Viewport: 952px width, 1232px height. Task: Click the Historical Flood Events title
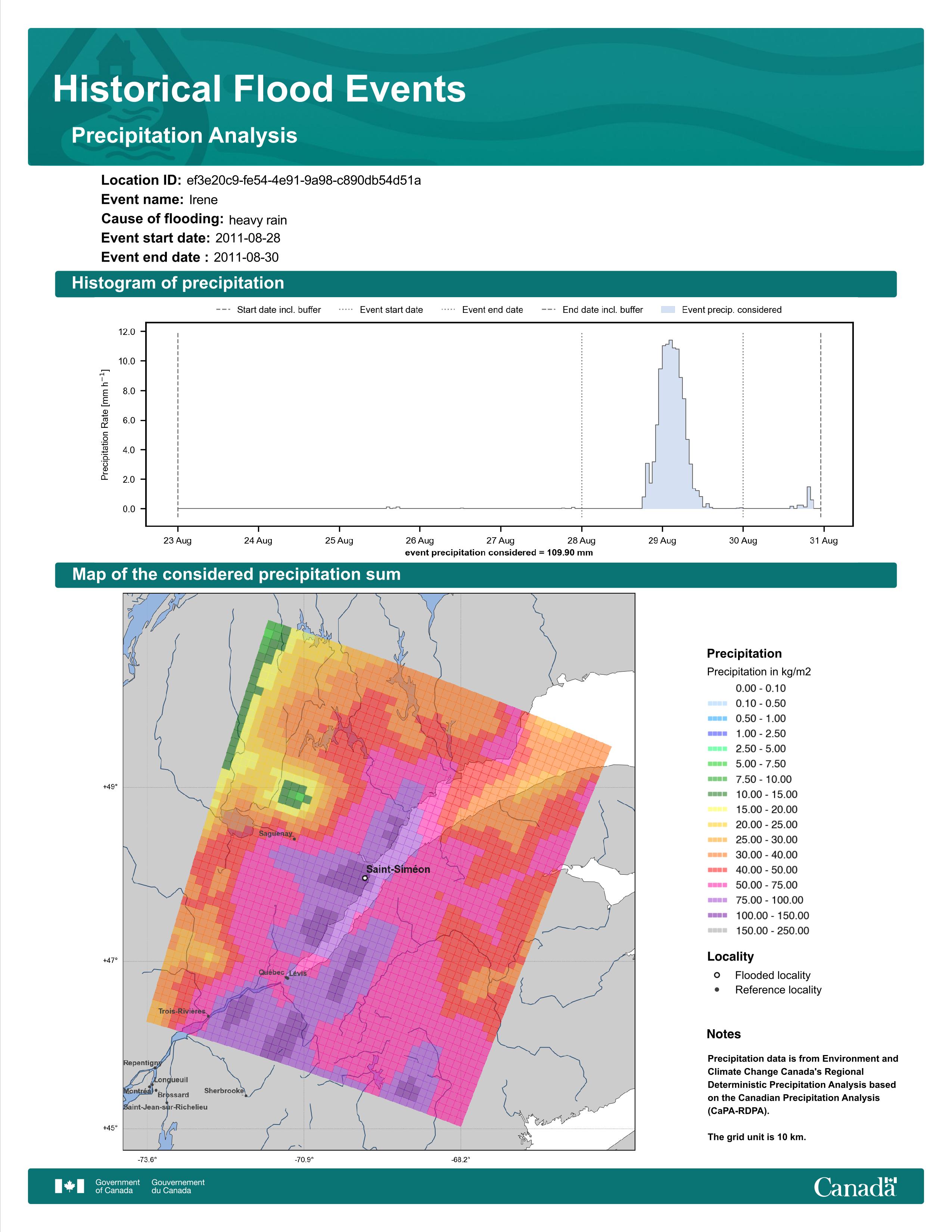259,89
